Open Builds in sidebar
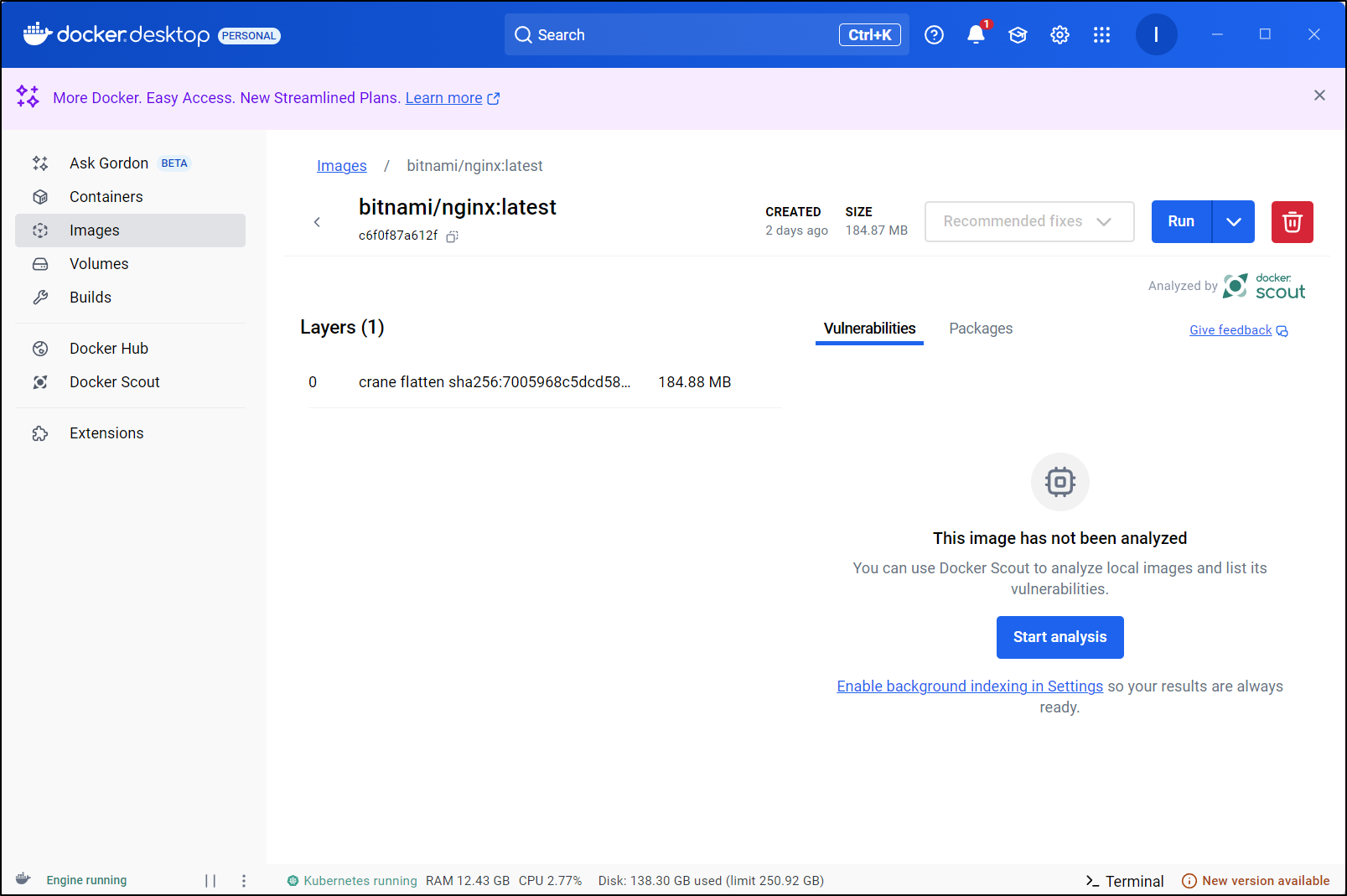 pyautogui.click(x=130, y=298)
